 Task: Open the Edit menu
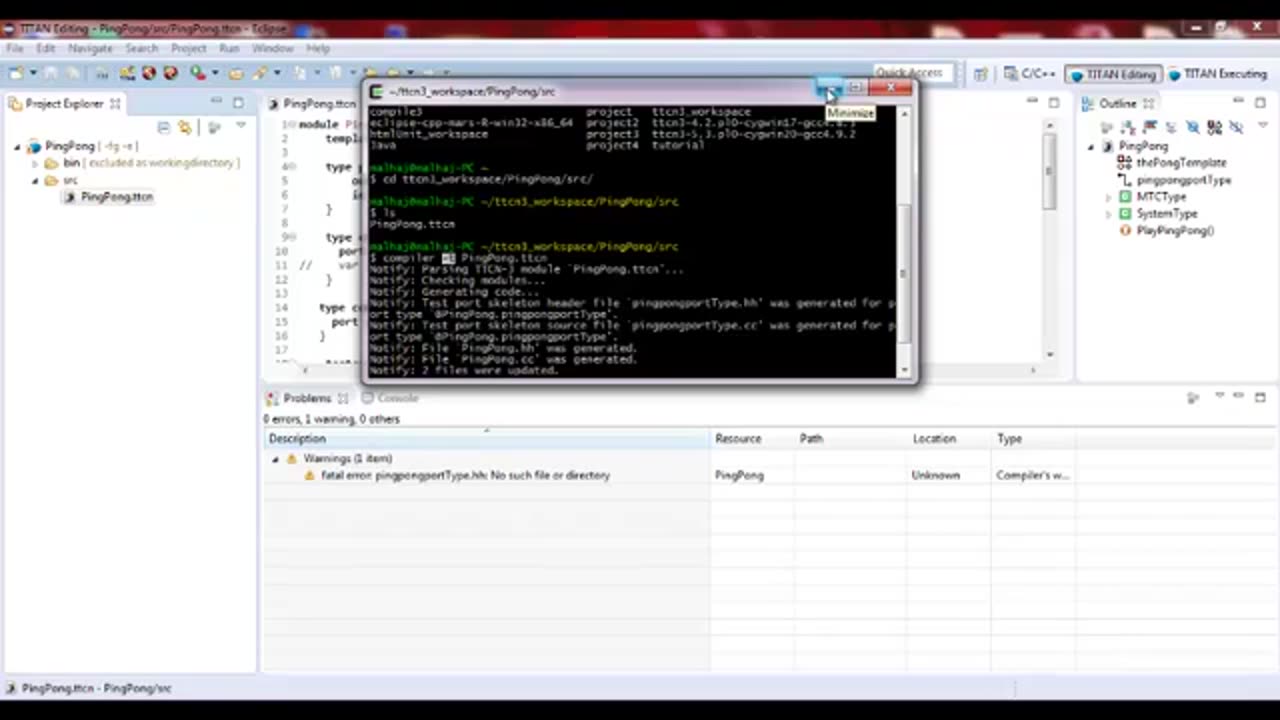pos(46,48)
